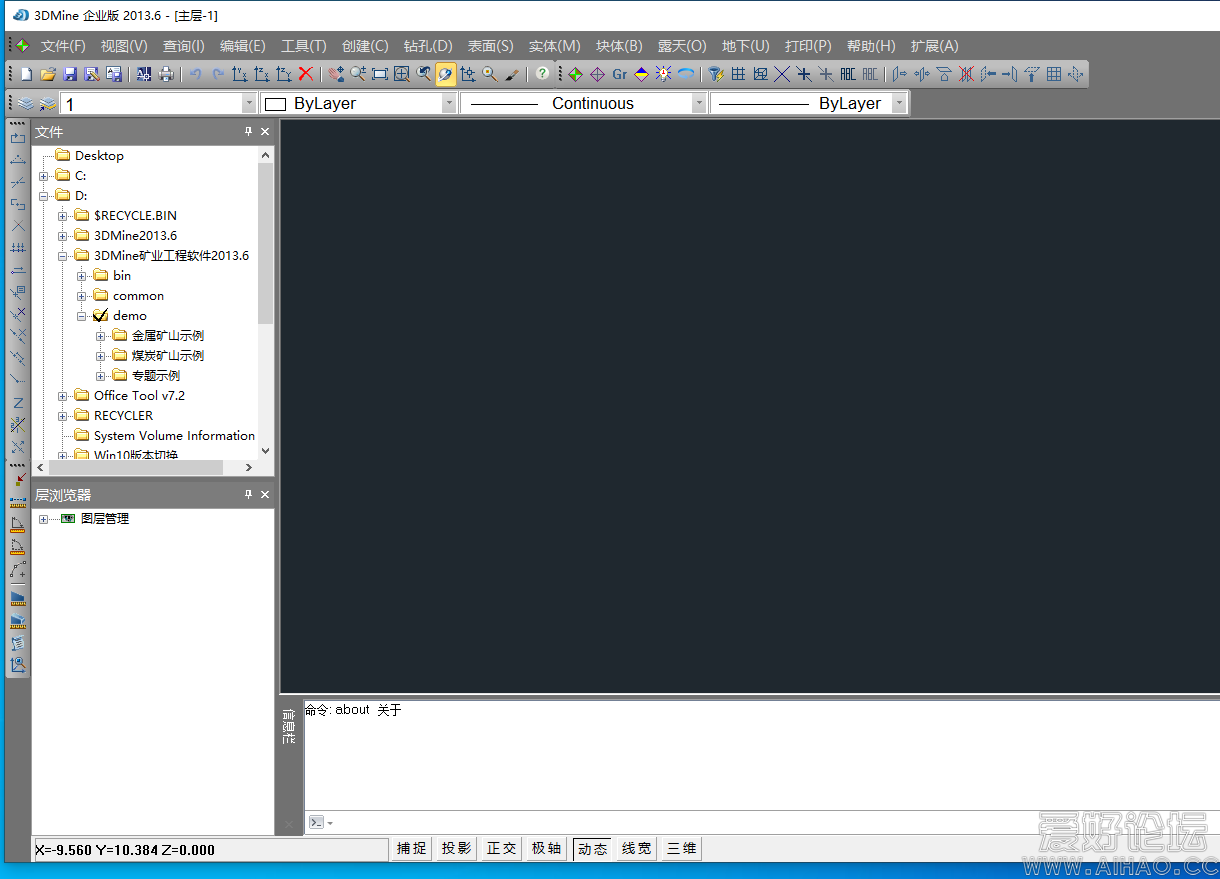Open the layer number dropdown showing 1
This screenshot has height=879, width=1220.
[249, 103]
